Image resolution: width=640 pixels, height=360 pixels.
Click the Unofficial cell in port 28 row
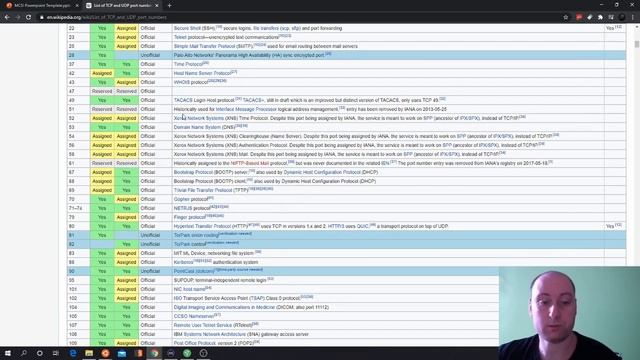tap(156, 55)
